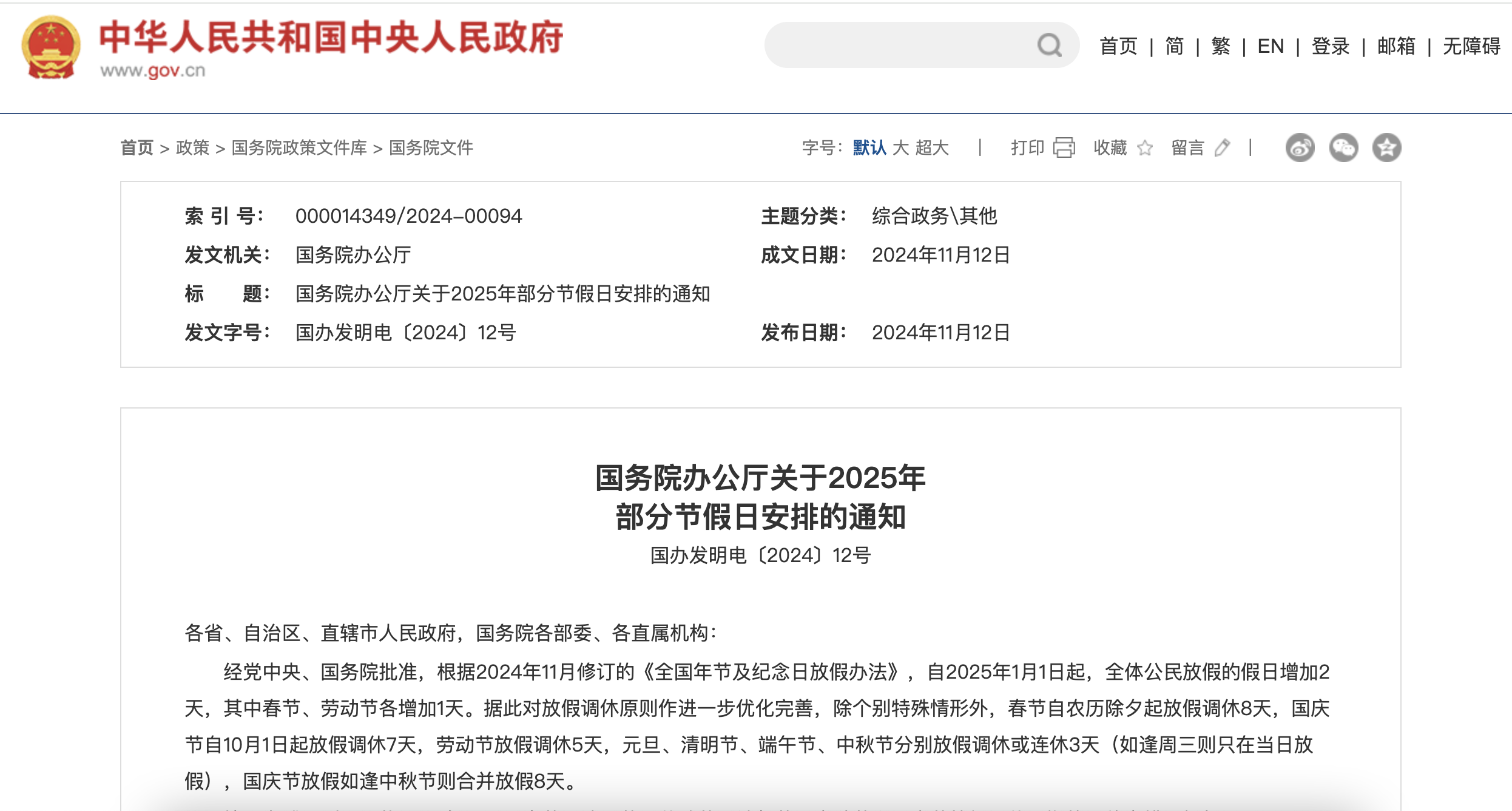Open the 首页 top navigation link

(x=1118, y=46)
